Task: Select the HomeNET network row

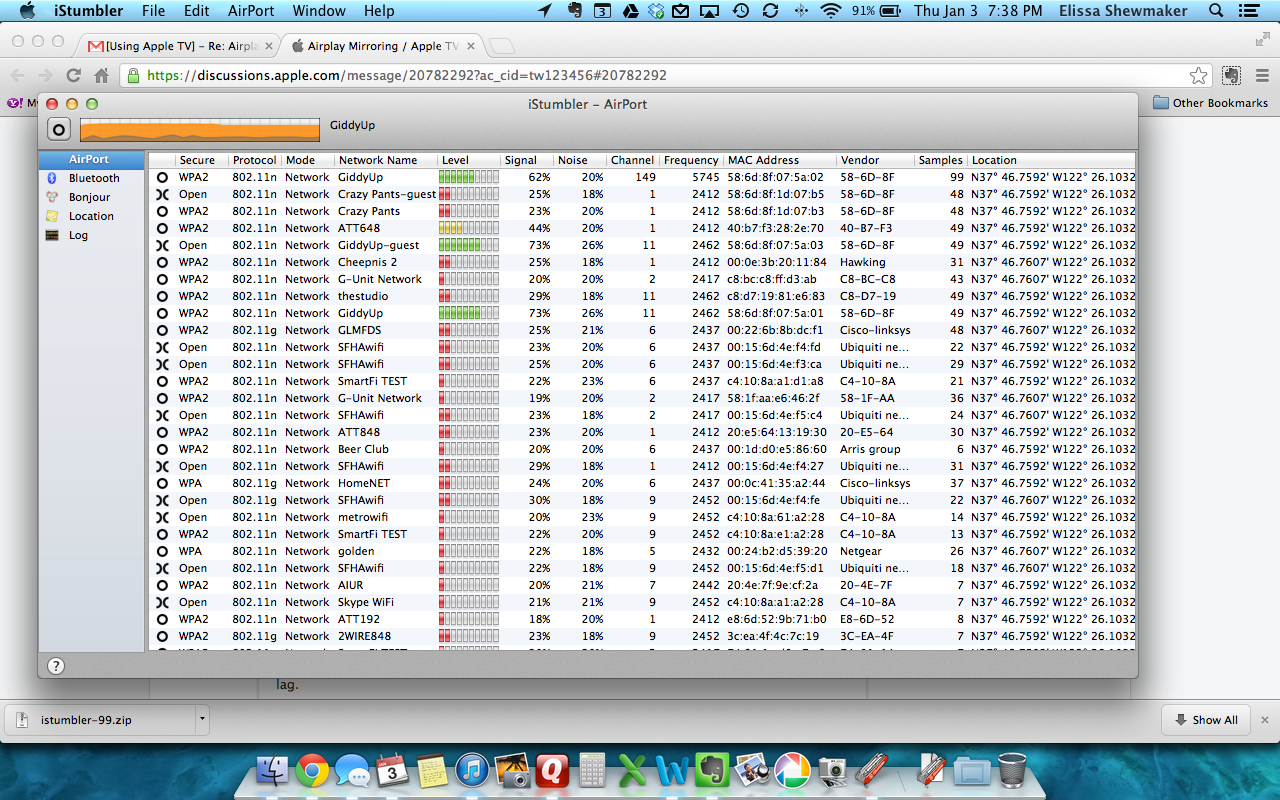Action: pyautogui.click(x=642, y=483)
